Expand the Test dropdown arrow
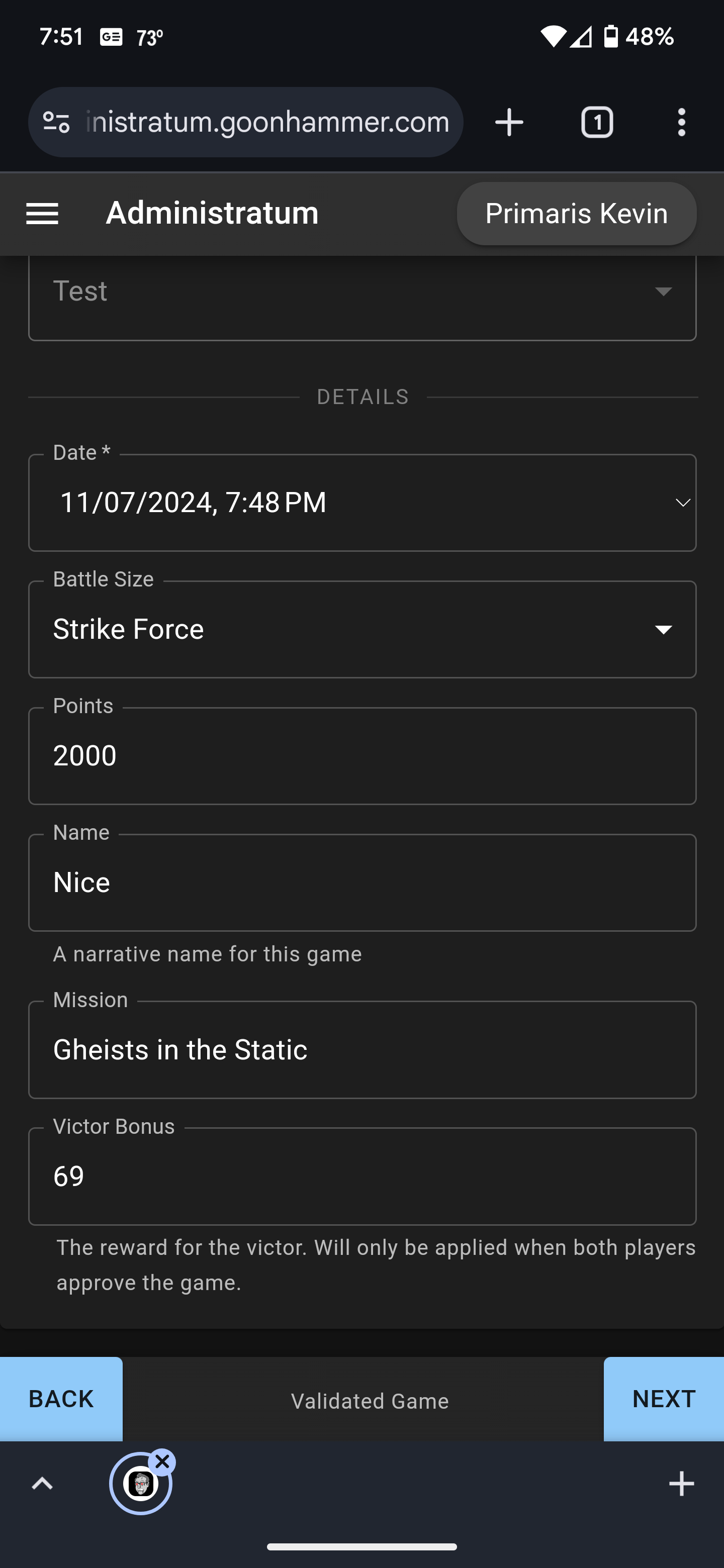This screenshot has width=724, height=1568. [663, 291]
